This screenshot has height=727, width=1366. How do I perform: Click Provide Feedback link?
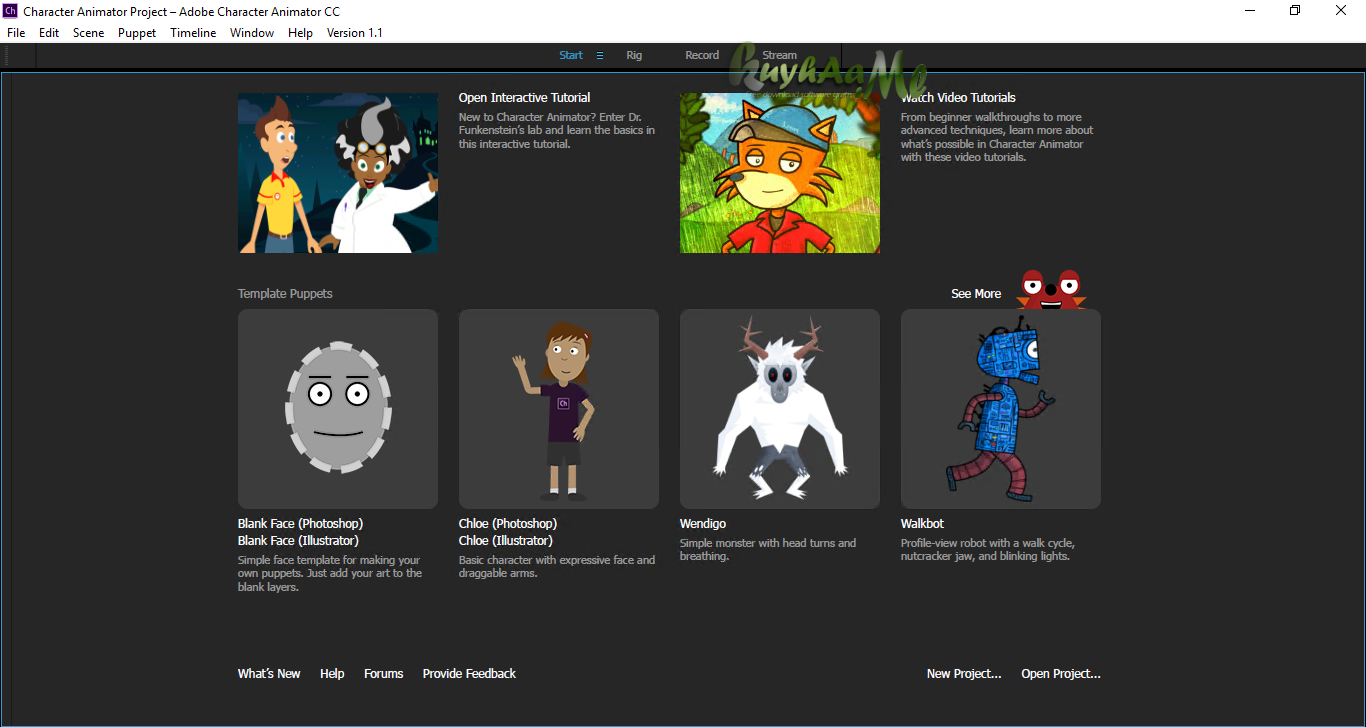469,674
